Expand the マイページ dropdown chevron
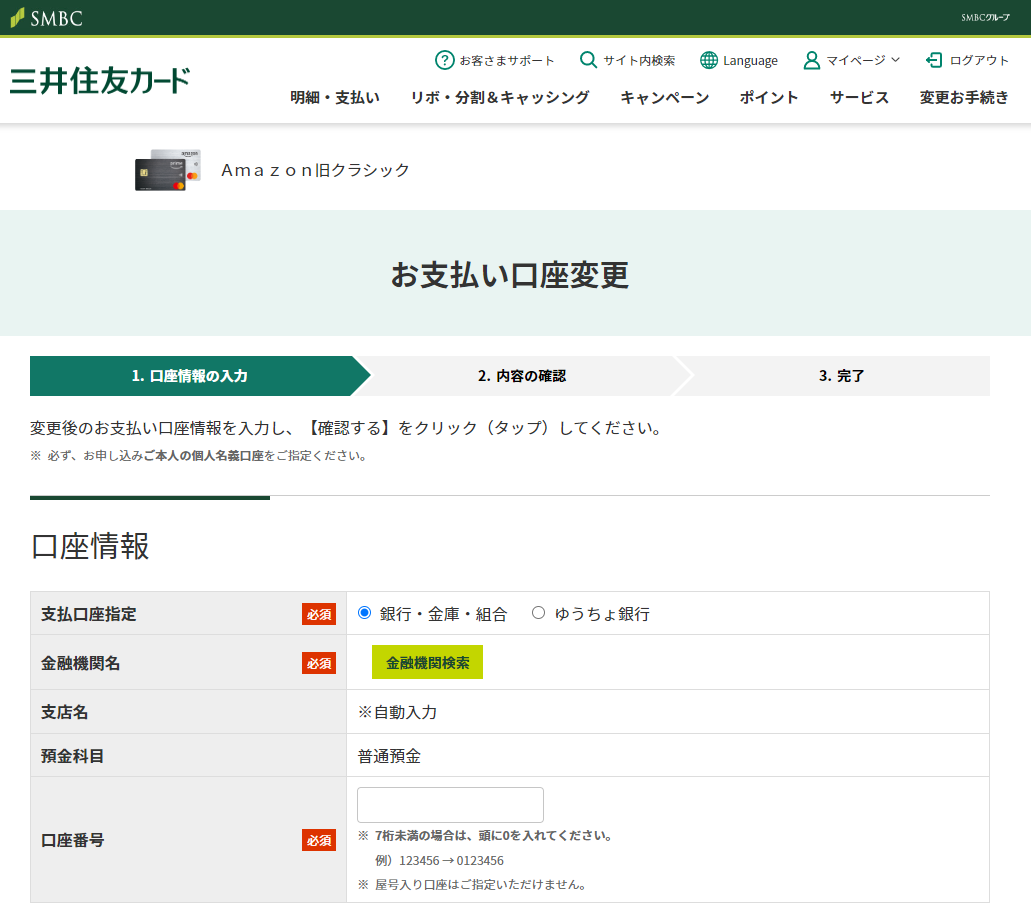1031x914 pixels. coord(896,61)
